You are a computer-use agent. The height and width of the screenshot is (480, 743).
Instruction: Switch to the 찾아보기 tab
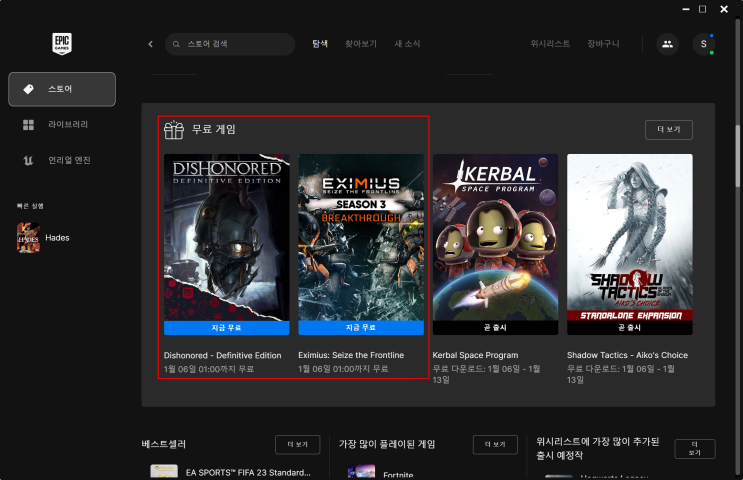[x=361, y=44]
